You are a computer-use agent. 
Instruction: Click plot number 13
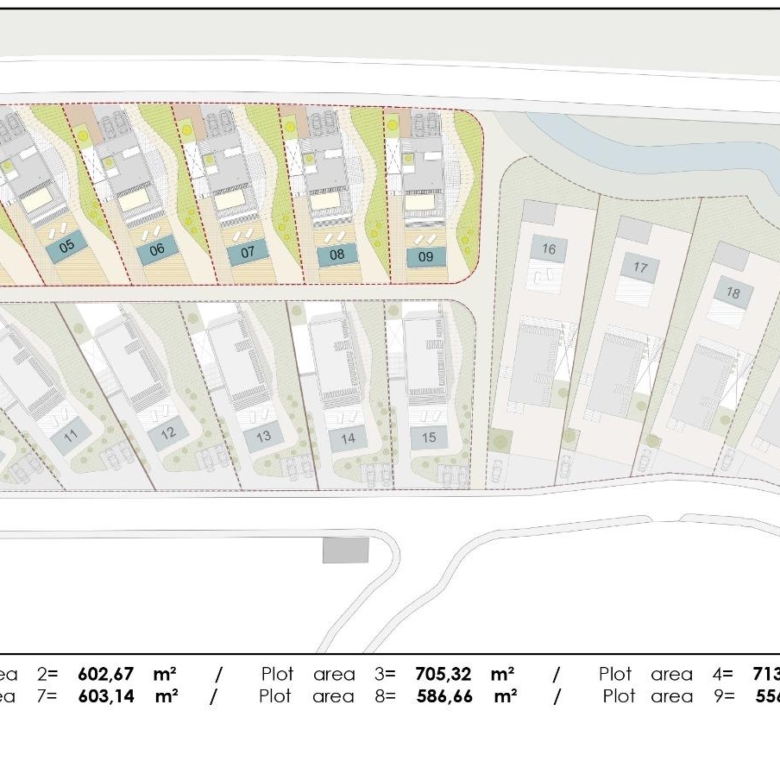(263, 436)
